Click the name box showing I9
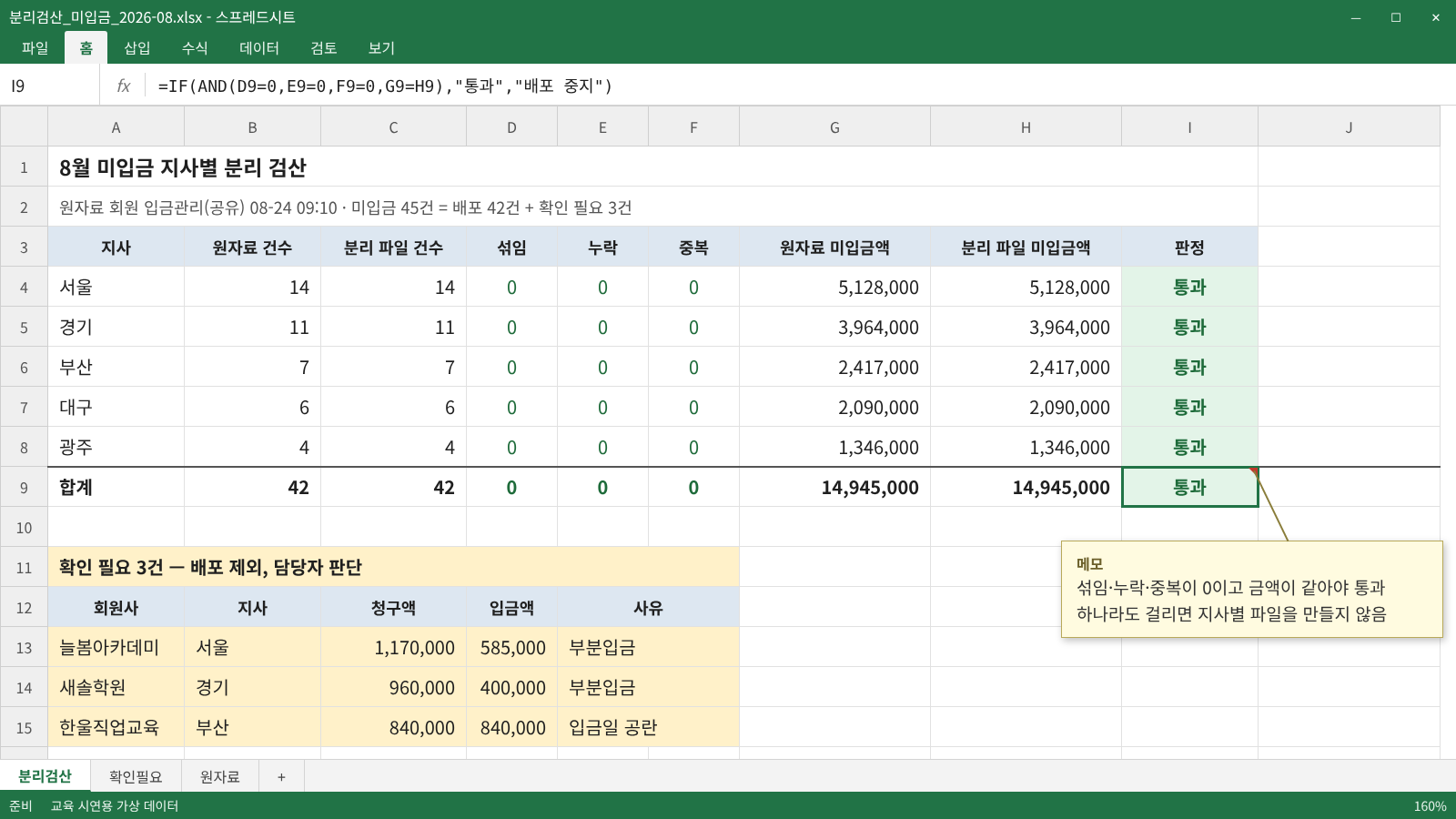Screen dimensions: 1456x819 point(50,86)
